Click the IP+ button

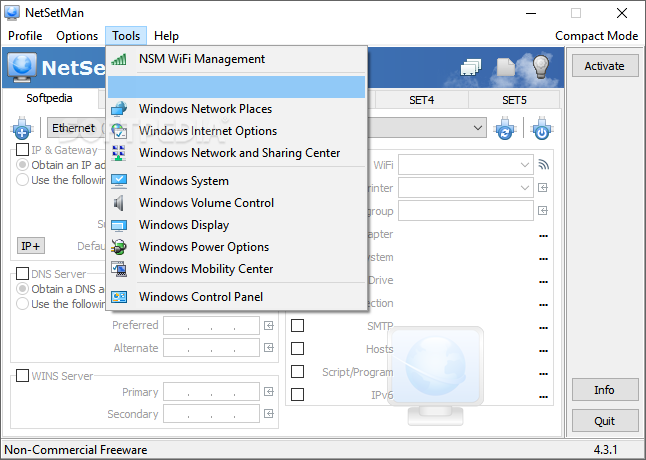31,246
